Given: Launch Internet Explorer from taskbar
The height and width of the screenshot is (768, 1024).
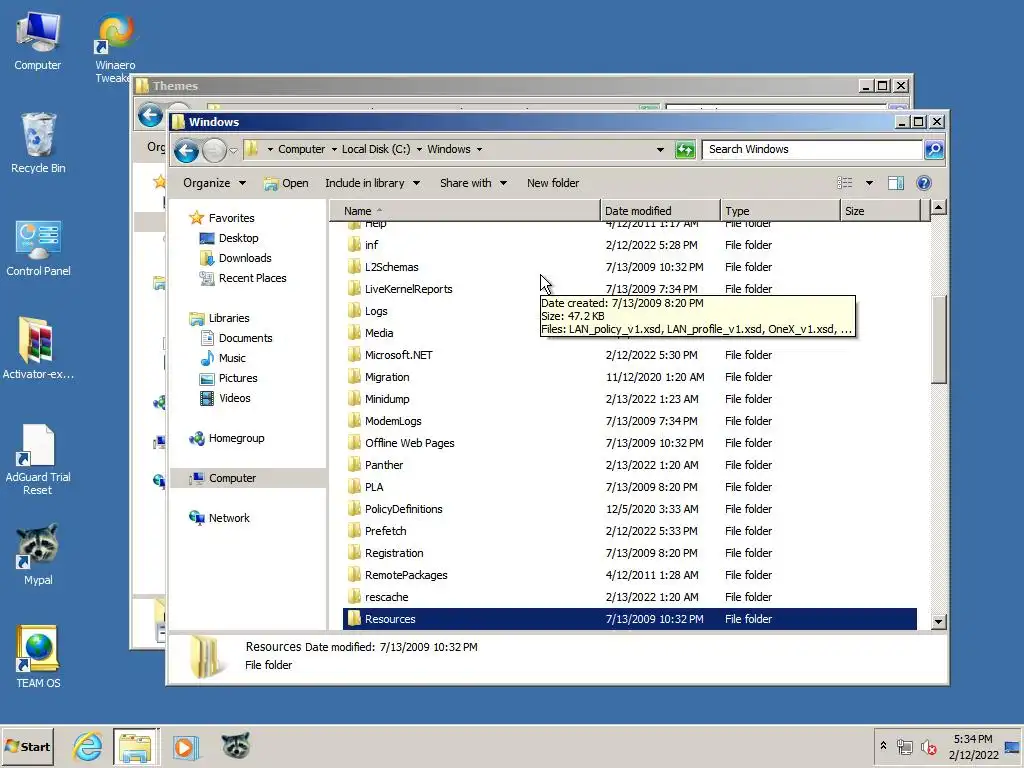Looking at the screenshot, I should [88, 747].
